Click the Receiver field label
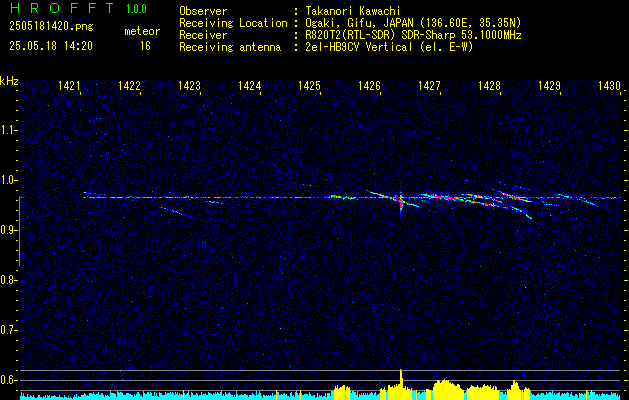629x400 pixels. [x=203, y=35]
